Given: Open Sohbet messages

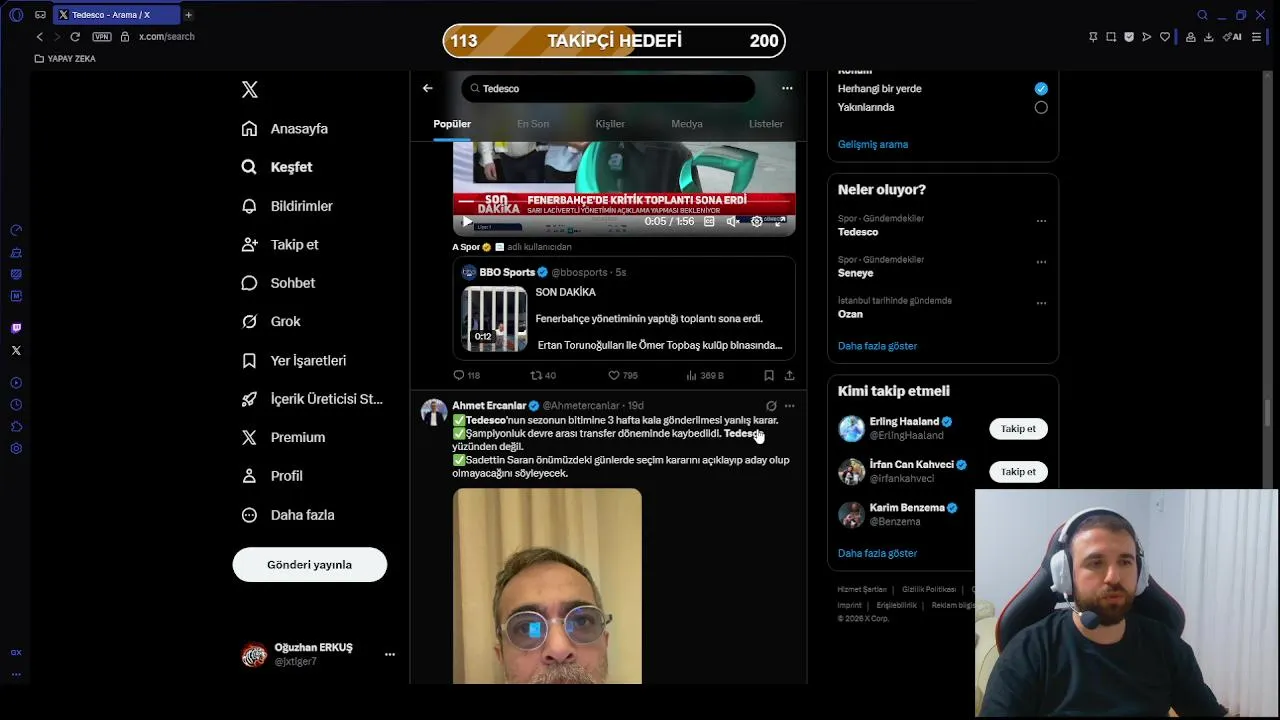Looking at the screenshot, I should click(x=278, y=283).
